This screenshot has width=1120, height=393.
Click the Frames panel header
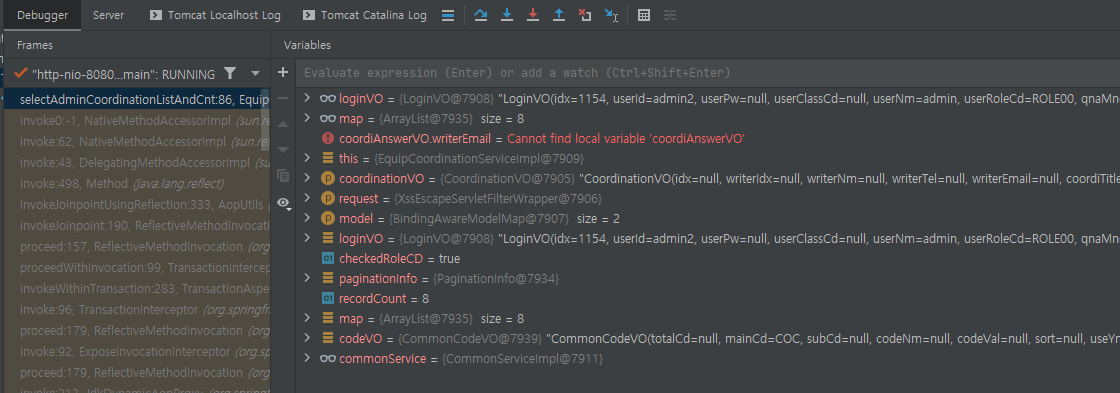[x=35, y=45]
